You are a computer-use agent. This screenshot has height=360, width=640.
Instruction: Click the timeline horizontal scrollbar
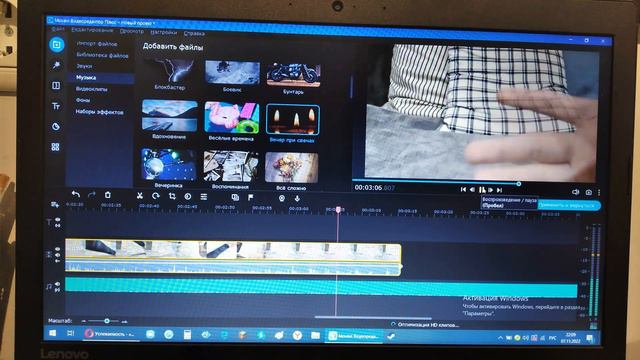click(x=373, y=318)
